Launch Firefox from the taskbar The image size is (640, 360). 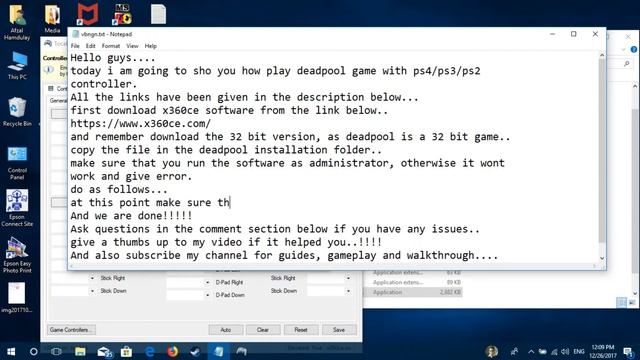tap(173, 351)
